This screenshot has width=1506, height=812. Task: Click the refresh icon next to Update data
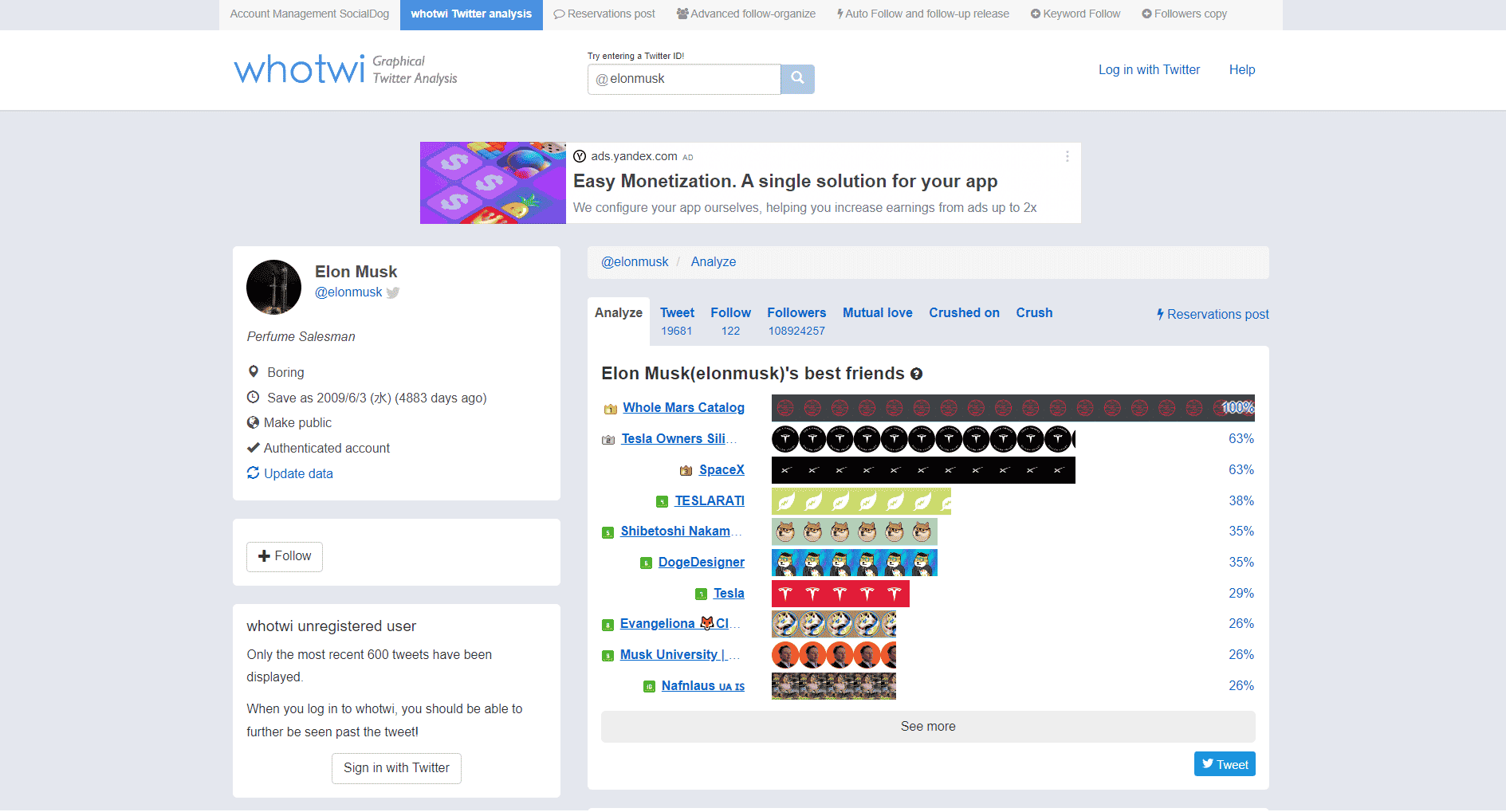pyautogui.click(x=253, y=473)
